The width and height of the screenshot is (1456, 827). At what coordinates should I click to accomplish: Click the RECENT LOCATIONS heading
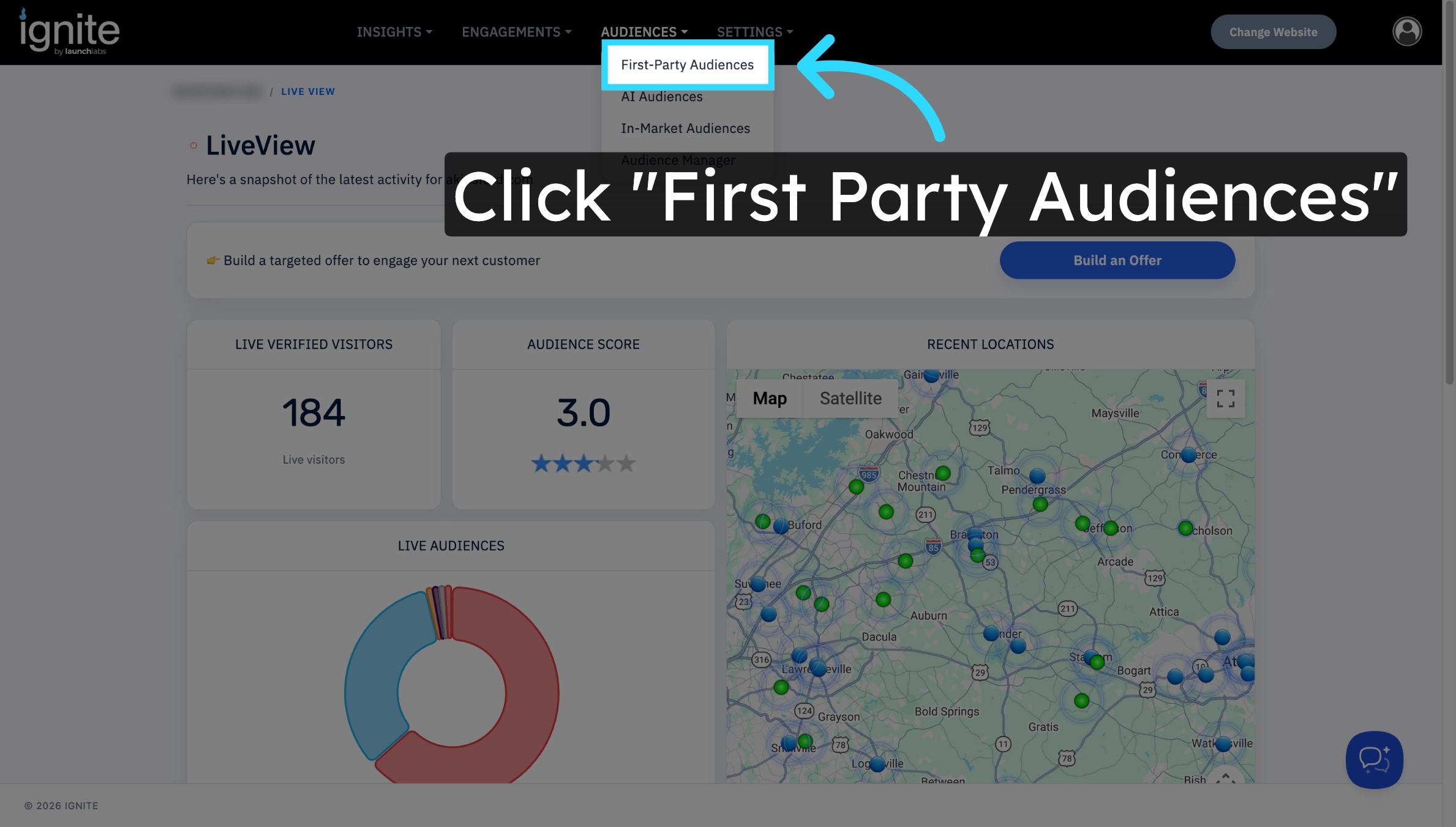pos(990,344)
